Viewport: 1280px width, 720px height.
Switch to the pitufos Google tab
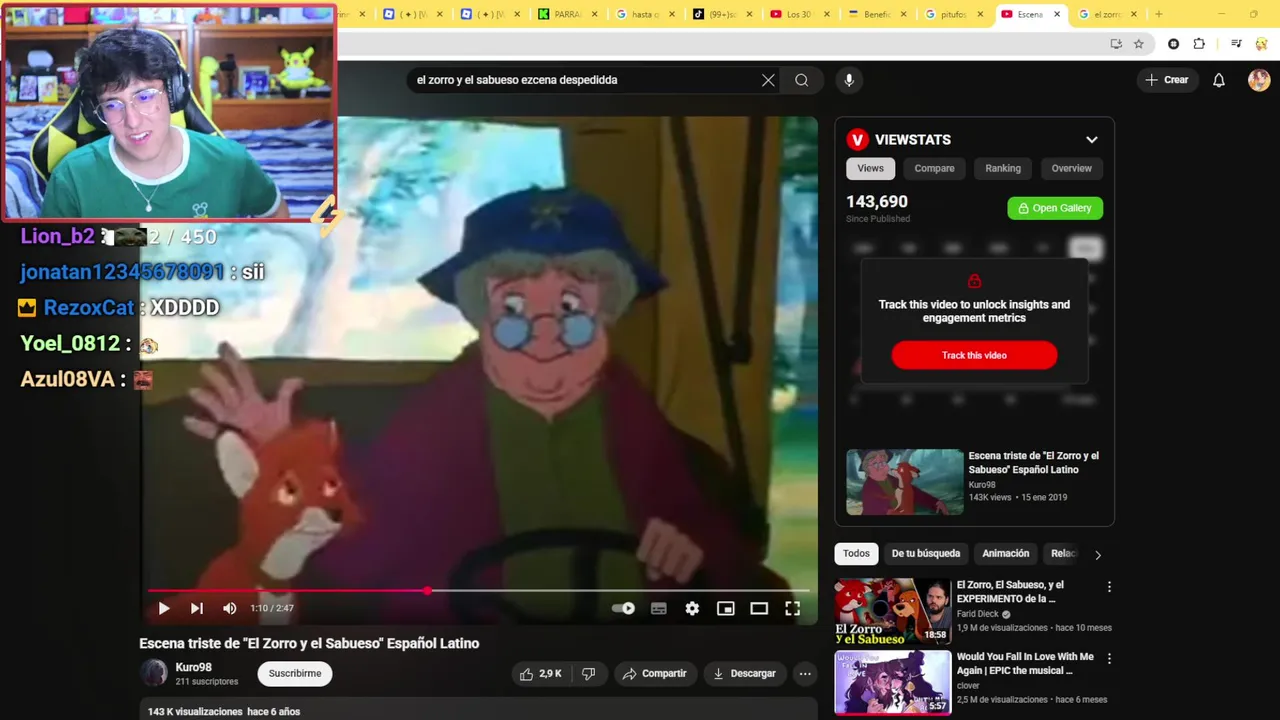956,14
